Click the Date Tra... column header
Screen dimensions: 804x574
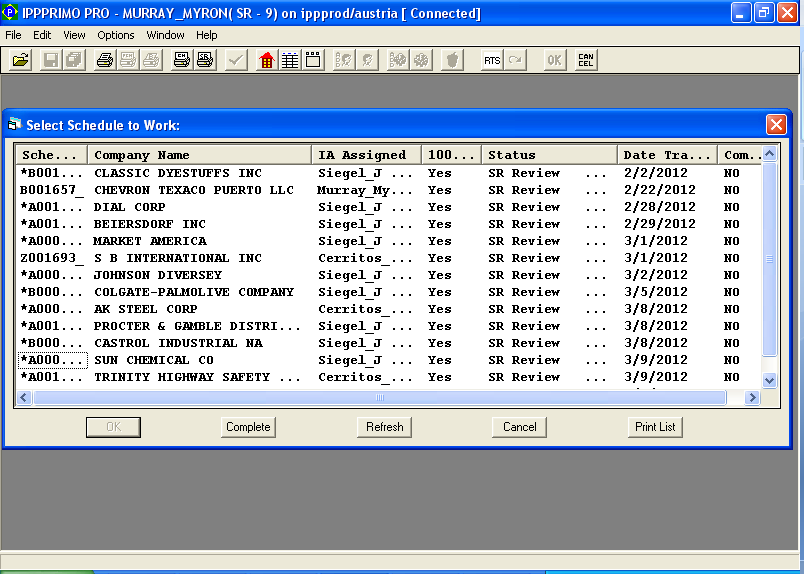tap(667, 155)
